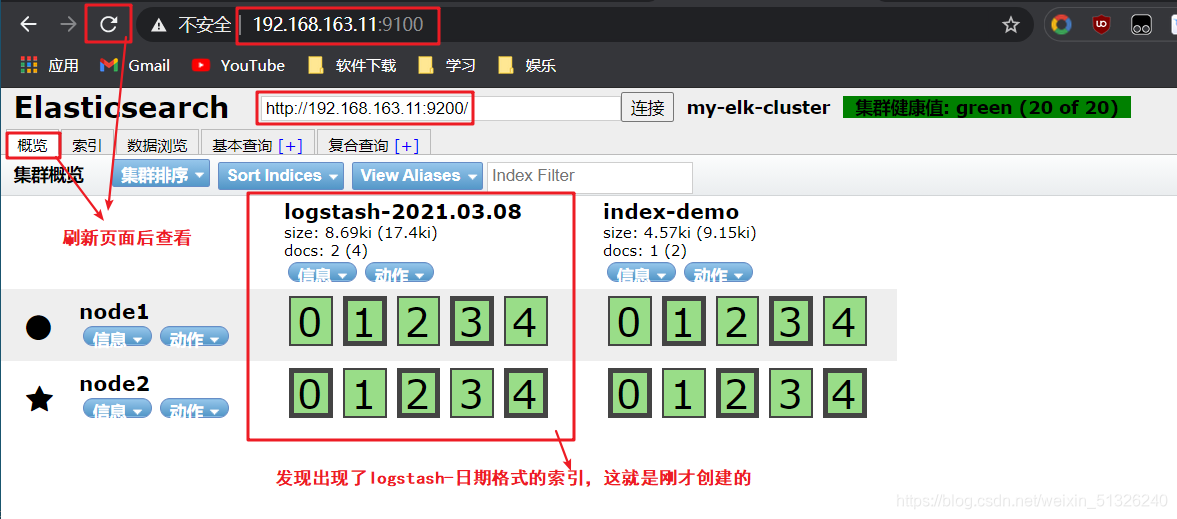The width and height of the screenshot is (1177, 519).
Task: Open 信息 dropdown under logstash-2021.03.08
Action: pos(323,273)
